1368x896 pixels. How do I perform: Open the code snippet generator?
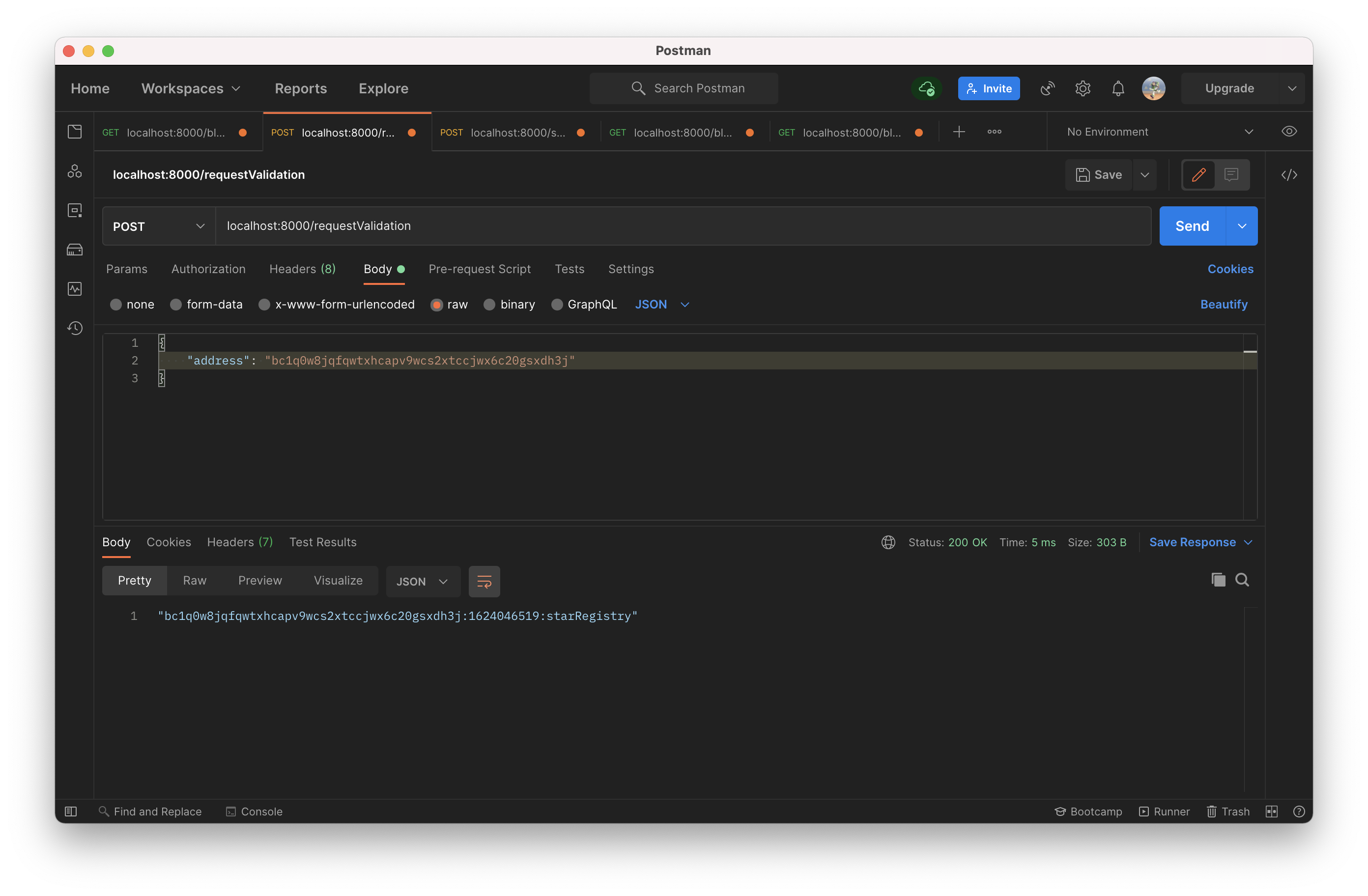pos(1289,175)
